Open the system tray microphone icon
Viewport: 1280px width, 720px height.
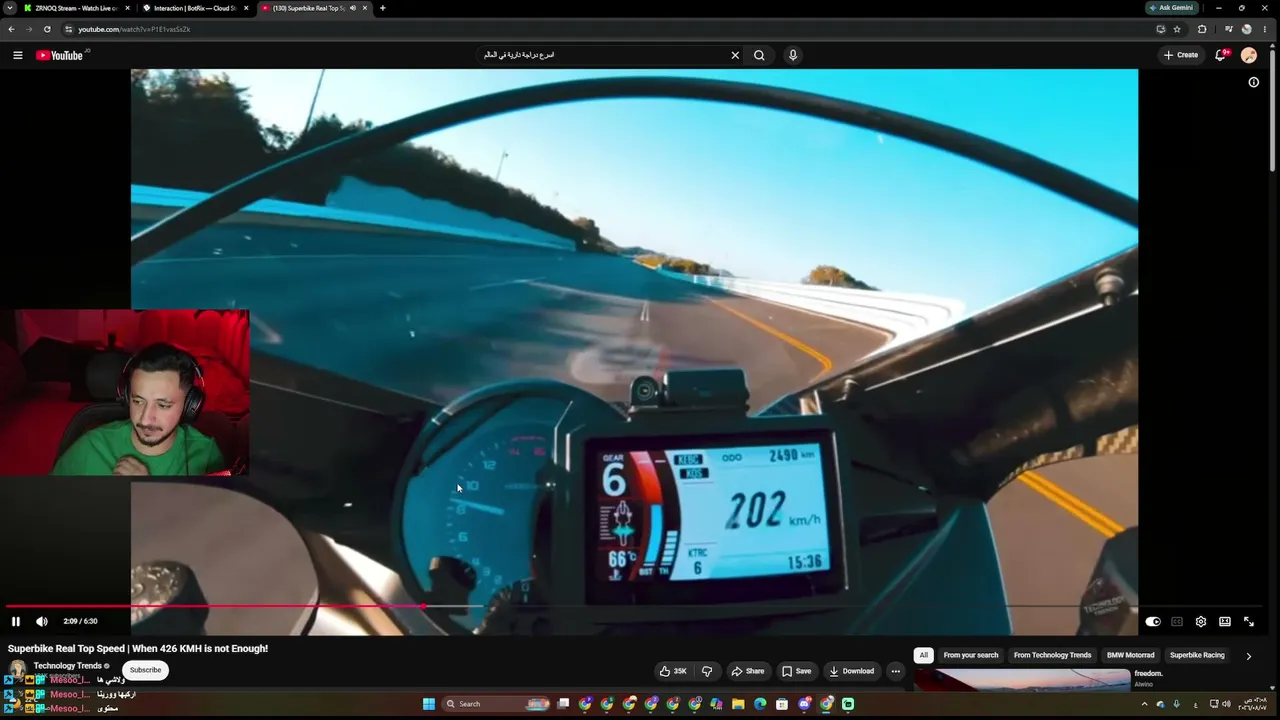click(1176, 704)
